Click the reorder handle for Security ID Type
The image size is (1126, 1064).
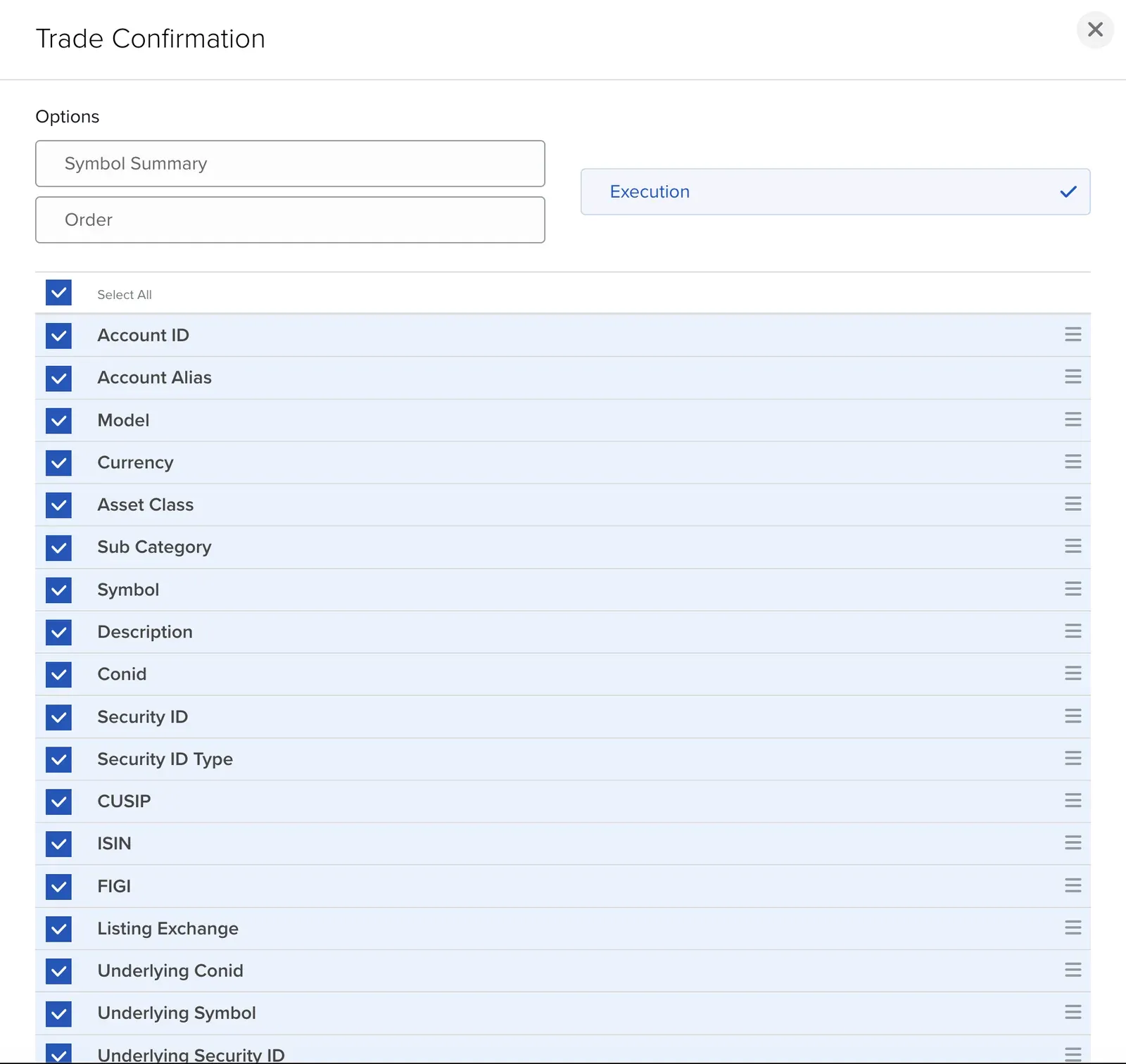coord(1073,758)
